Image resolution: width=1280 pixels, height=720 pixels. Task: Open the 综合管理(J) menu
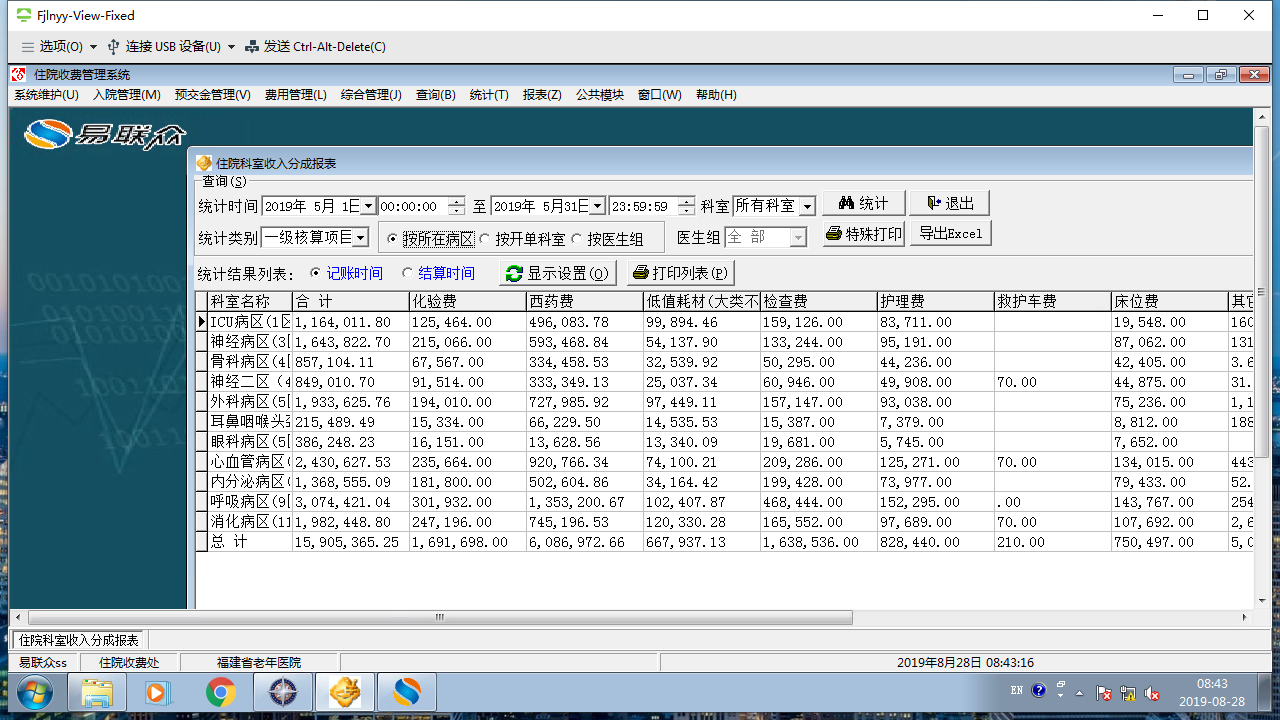pyautogui.click(x=371, y=95)
